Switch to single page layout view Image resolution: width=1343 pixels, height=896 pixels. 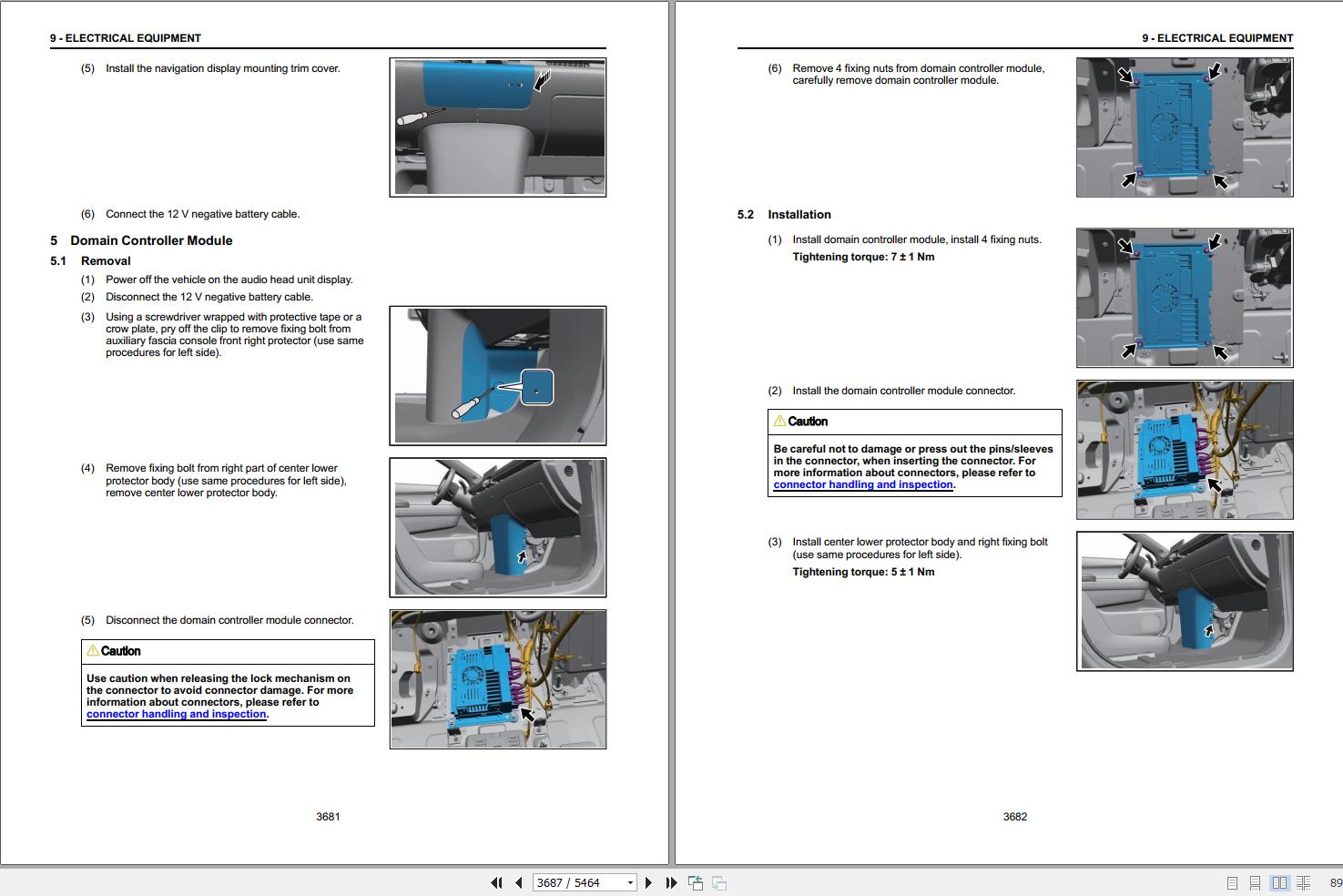tap(1233, 882)
